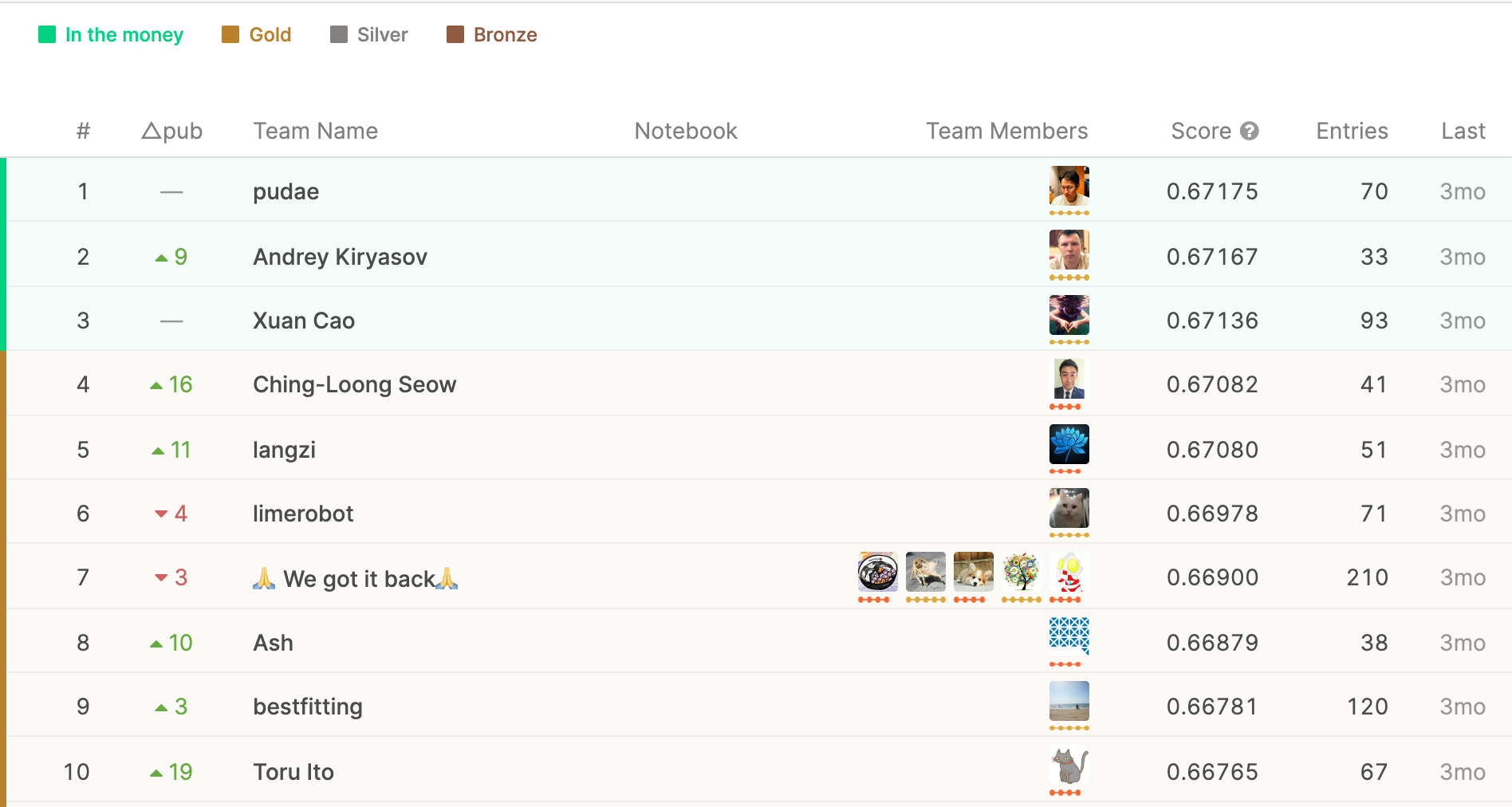Click the bestfitting team name
Screen dimensions: 1512x807
308,707
